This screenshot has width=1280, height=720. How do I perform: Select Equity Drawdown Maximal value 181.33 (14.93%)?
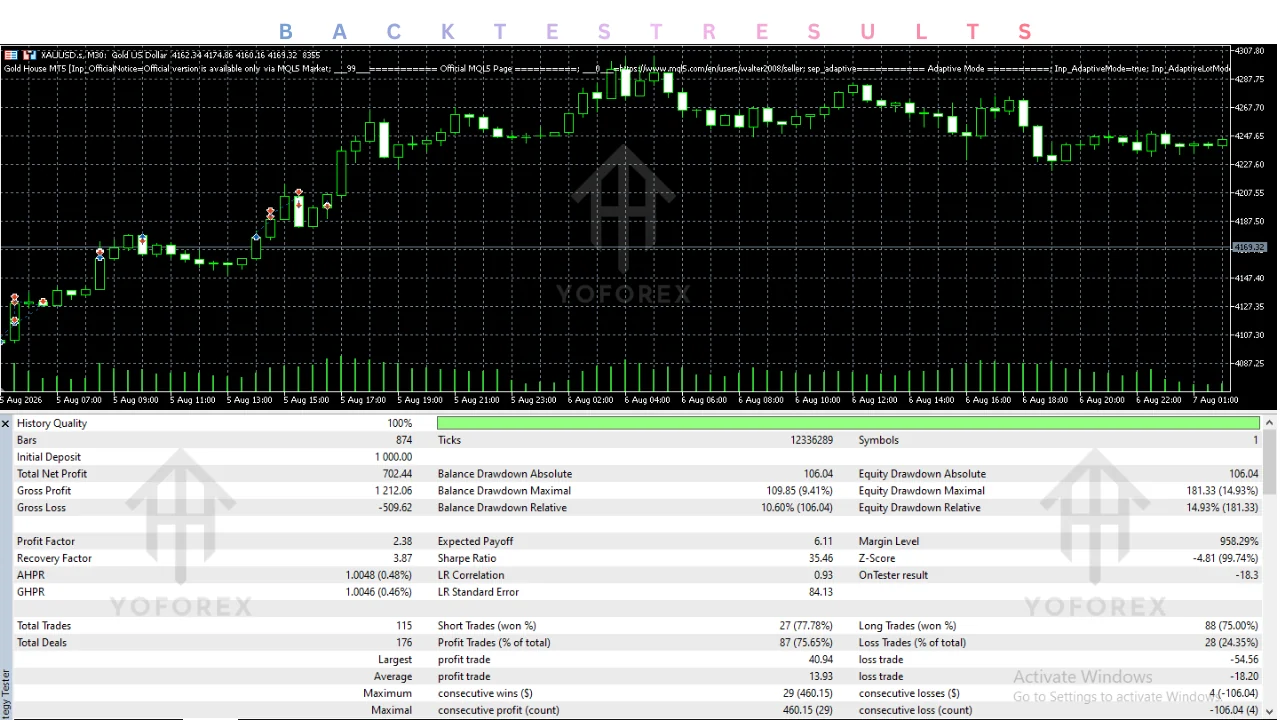[x=1222, y=492]
